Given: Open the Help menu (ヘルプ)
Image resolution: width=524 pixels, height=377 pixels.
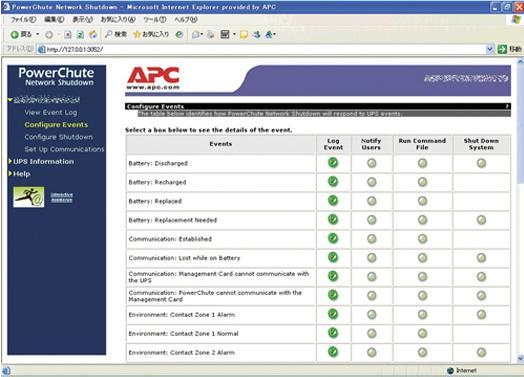Looking at the screenshot, I should 186,20.
